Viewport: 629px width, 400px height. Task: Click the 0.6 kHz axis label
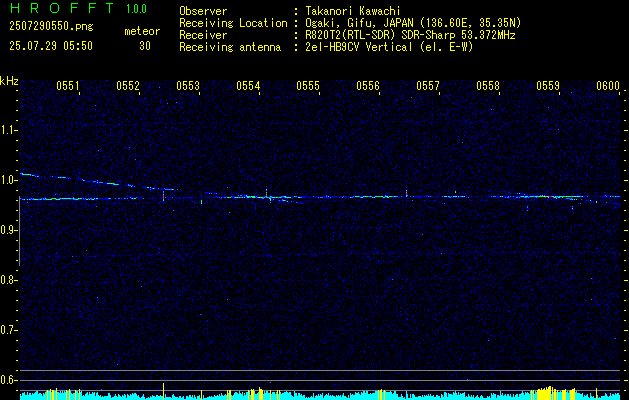pos(9,380)
